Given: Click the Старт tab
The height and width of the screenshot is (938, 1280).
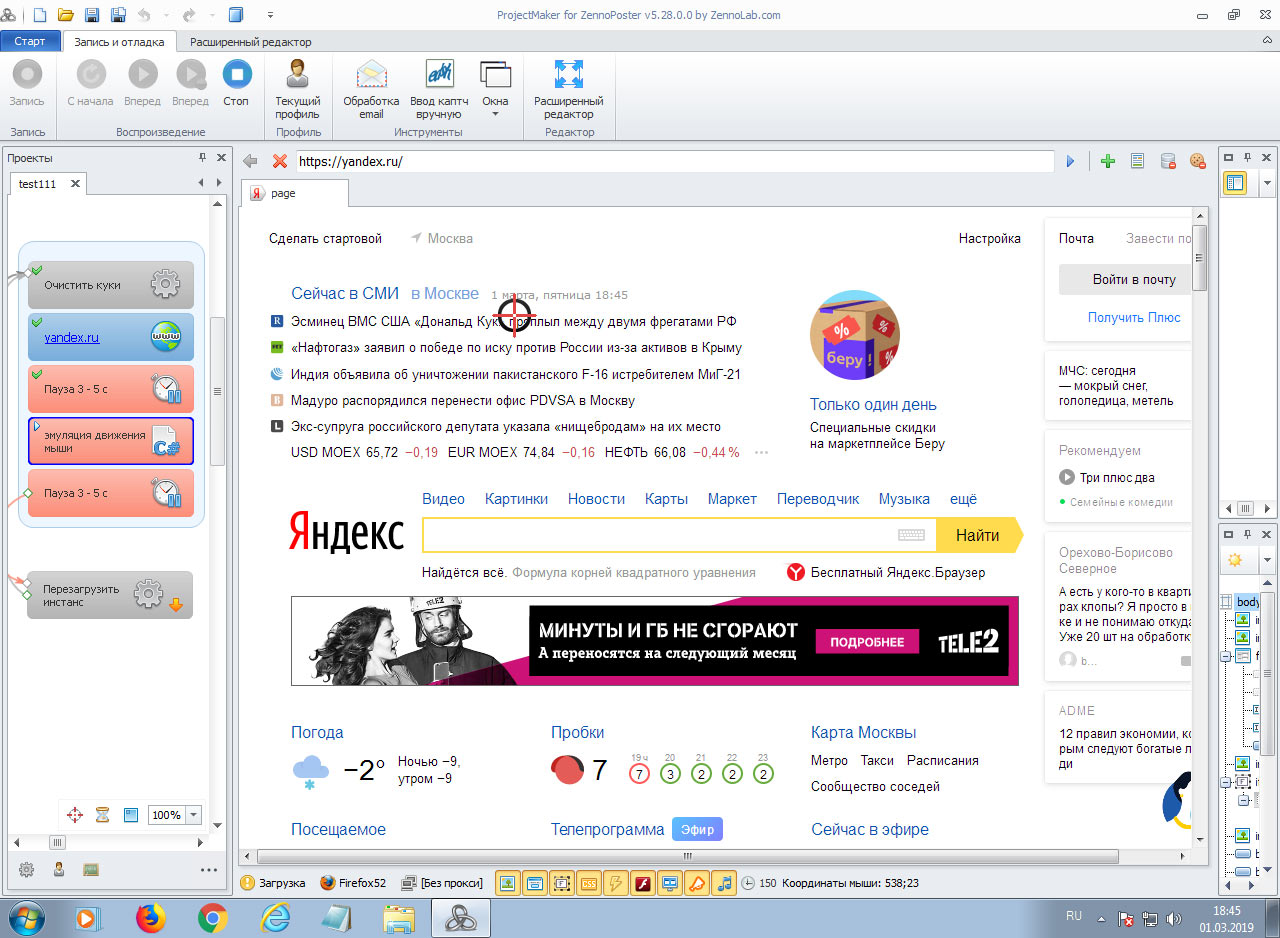Looking at the screenshot, I should click(30, 41).
